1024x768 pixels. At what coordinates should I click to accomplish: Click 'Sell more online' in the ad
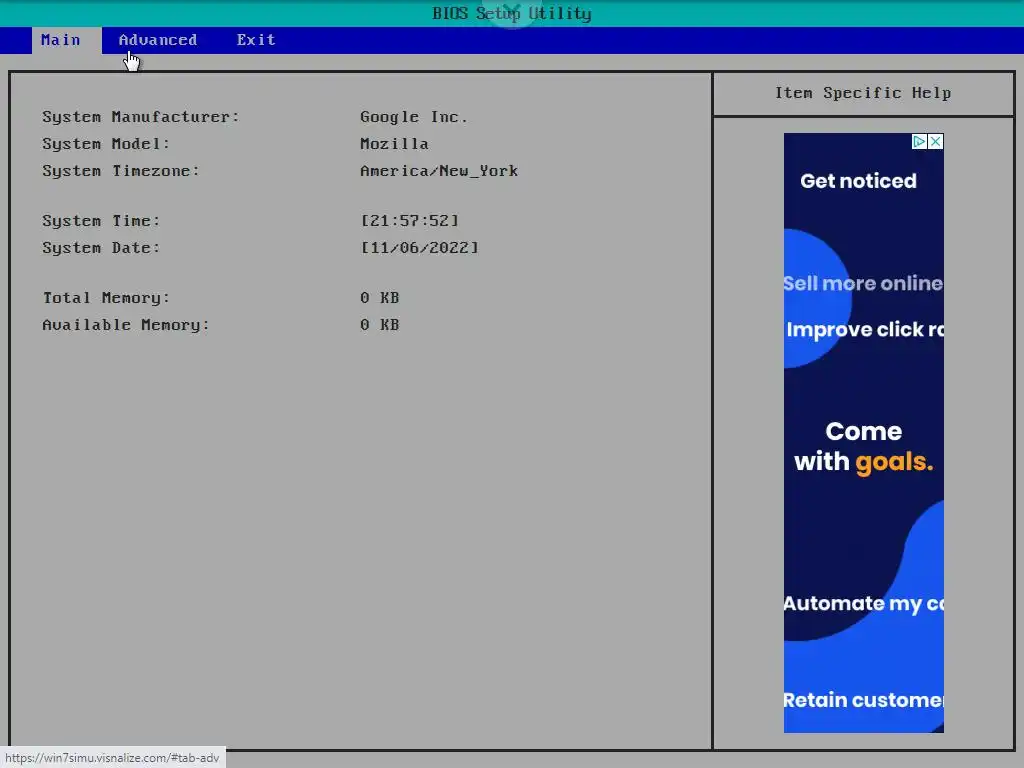[863, 283]
